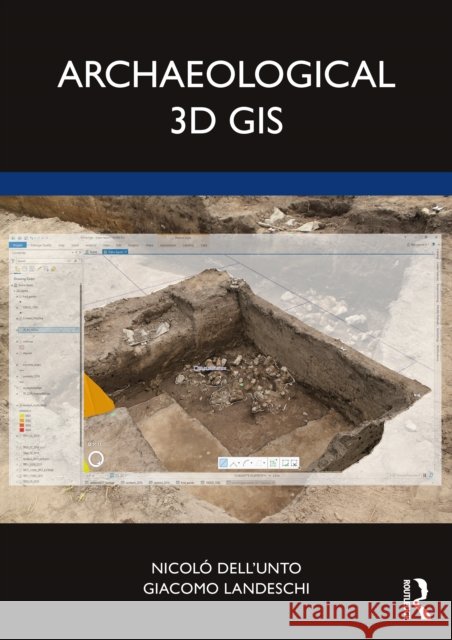Select the blue polygon tool in floating toolbar
This screenshot has height=640, width=452.
point(223,463)
